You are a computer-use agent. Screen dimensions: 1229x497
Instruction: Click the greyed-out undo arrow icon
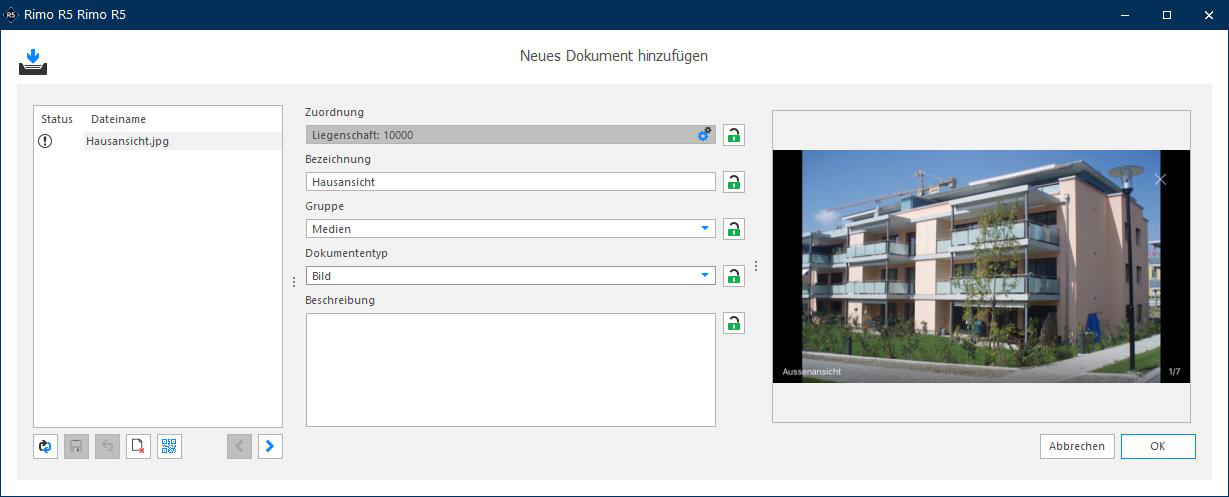pyautogui.click(x=107, y=446)
